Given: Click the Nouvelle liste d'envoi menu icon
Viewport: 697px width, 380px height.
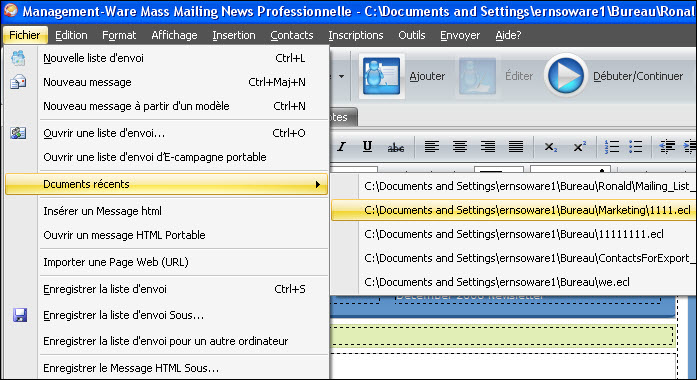Looking at the screenshot, I should coord(18,58).
